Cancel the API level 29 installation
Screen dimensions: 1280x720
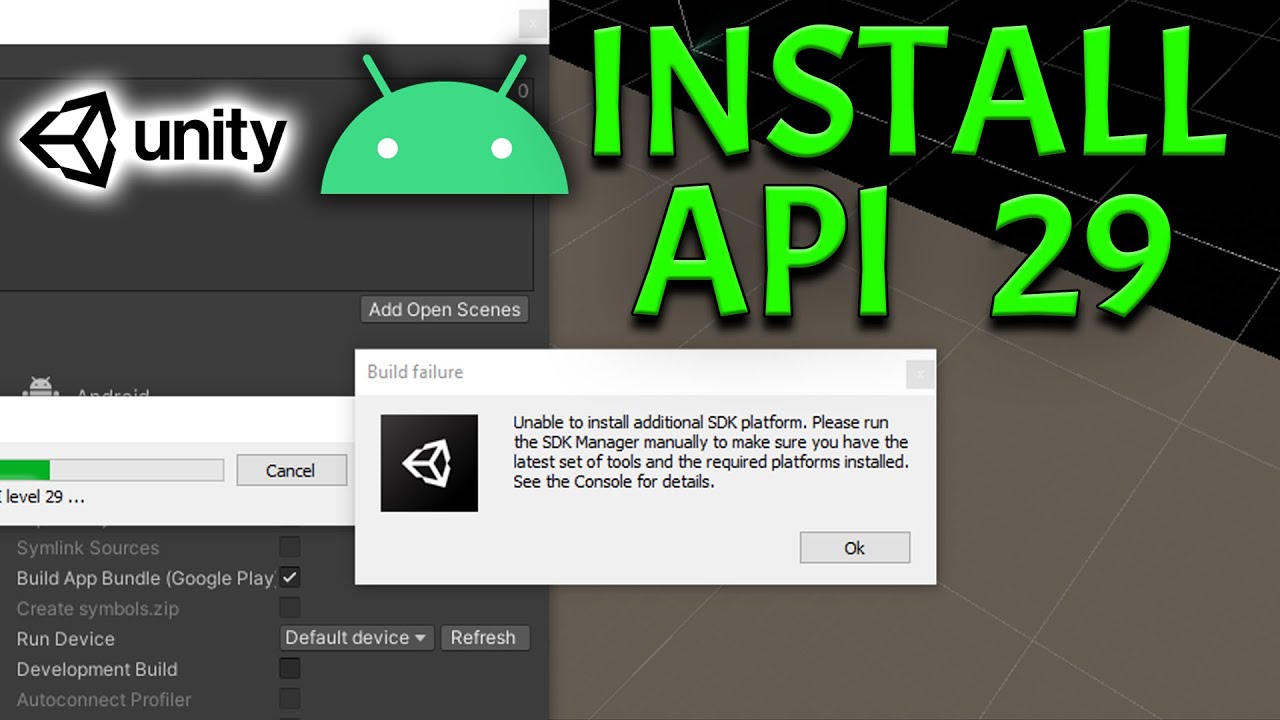[291, 470]
